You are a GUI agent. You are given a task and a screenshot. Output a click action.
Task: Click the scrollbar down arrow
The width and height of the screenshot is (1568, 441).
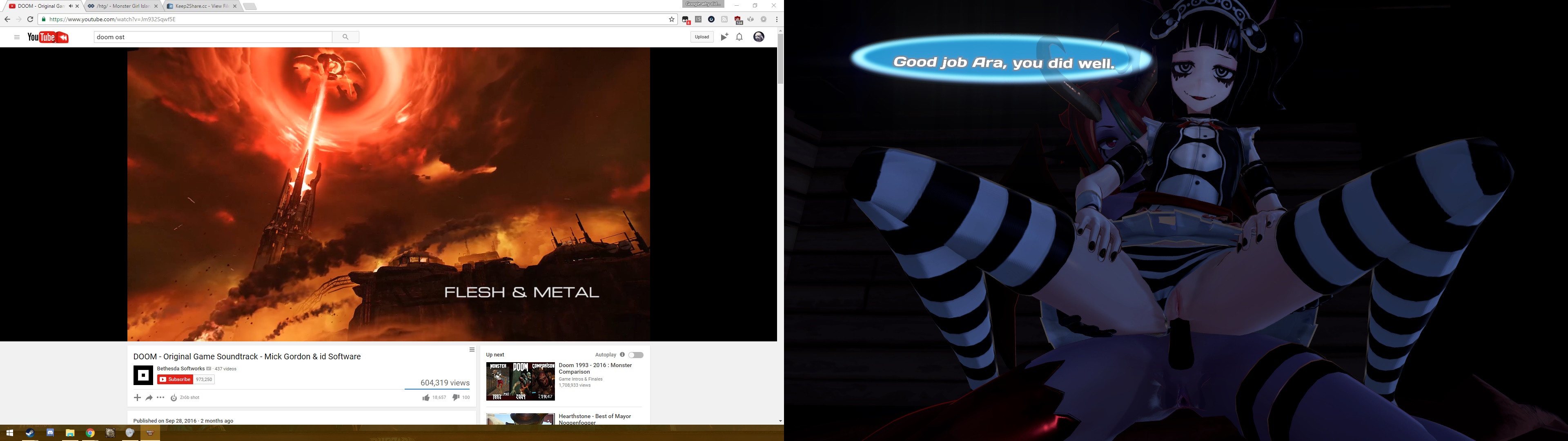point(780,421)
